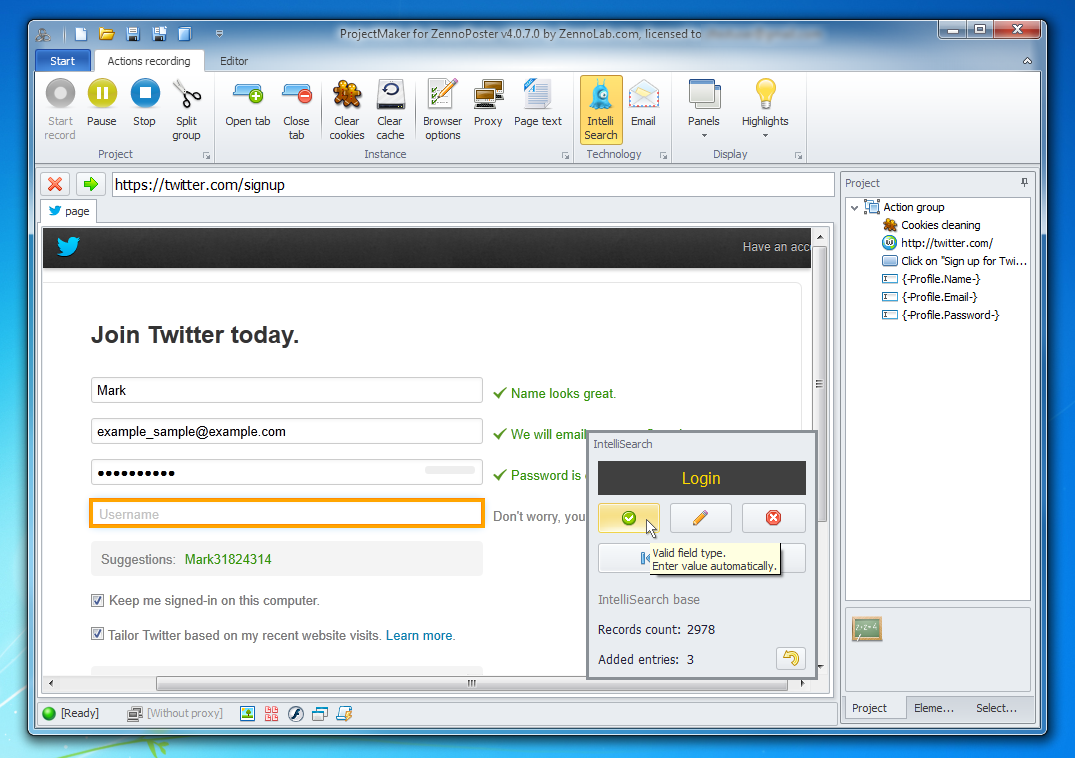The width and height of the screenshot is (1075, 758).
Task: Click the pencil edit button in IntelliSearch
Action: point(700,517)
